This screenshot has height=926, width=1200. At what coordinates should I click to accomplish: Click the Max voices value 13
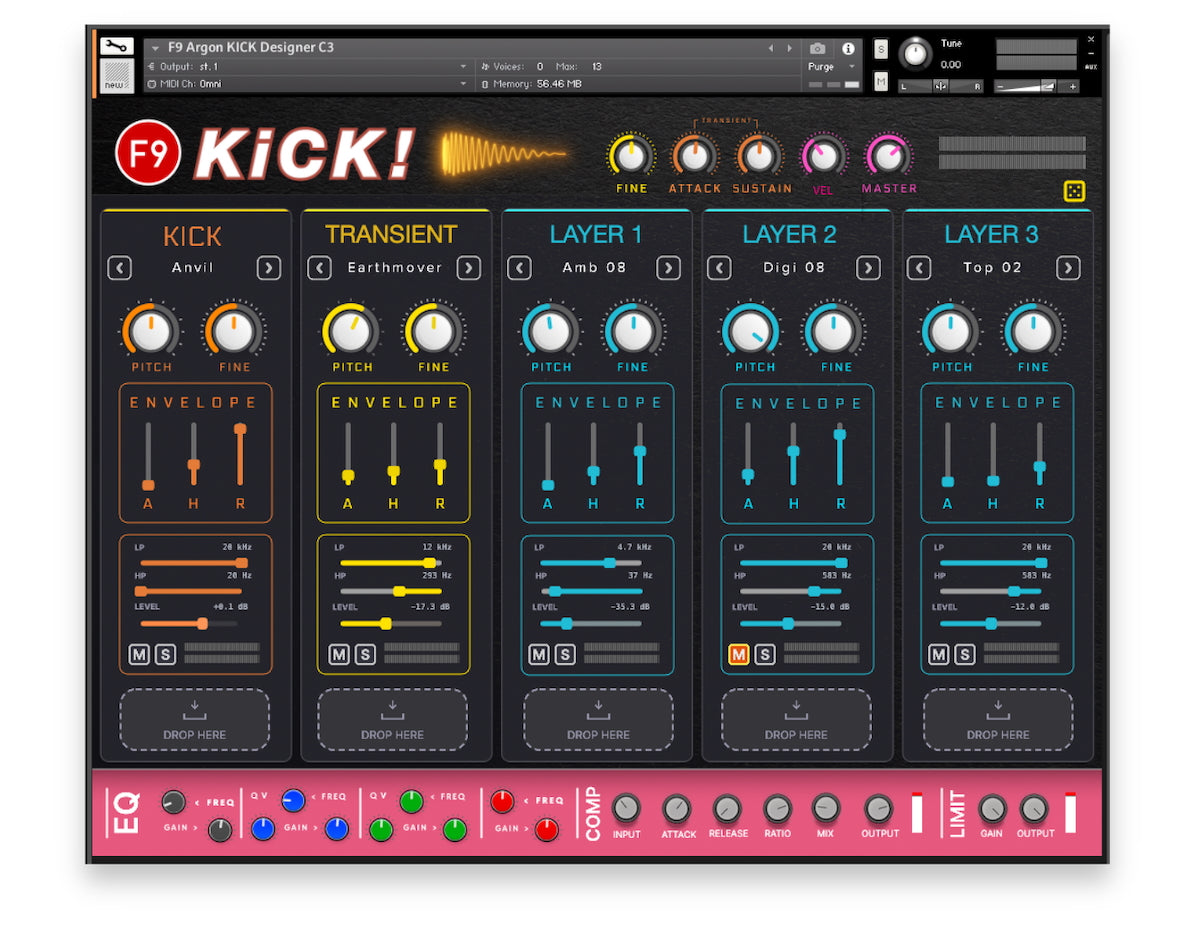tap(597, 66)
